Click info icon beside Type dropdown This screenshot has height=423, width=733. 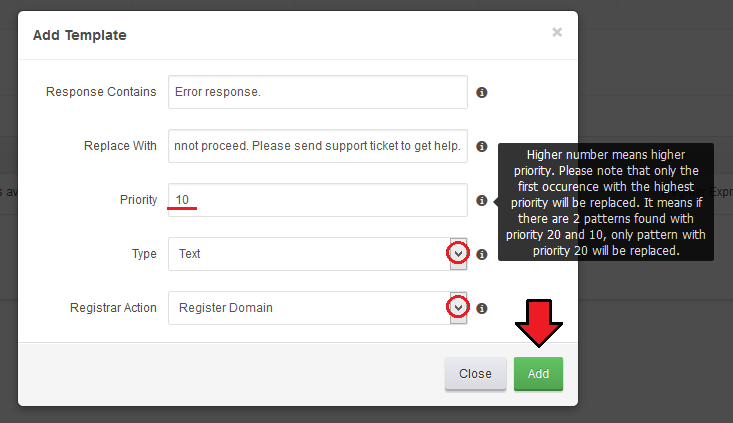point(481,254)
